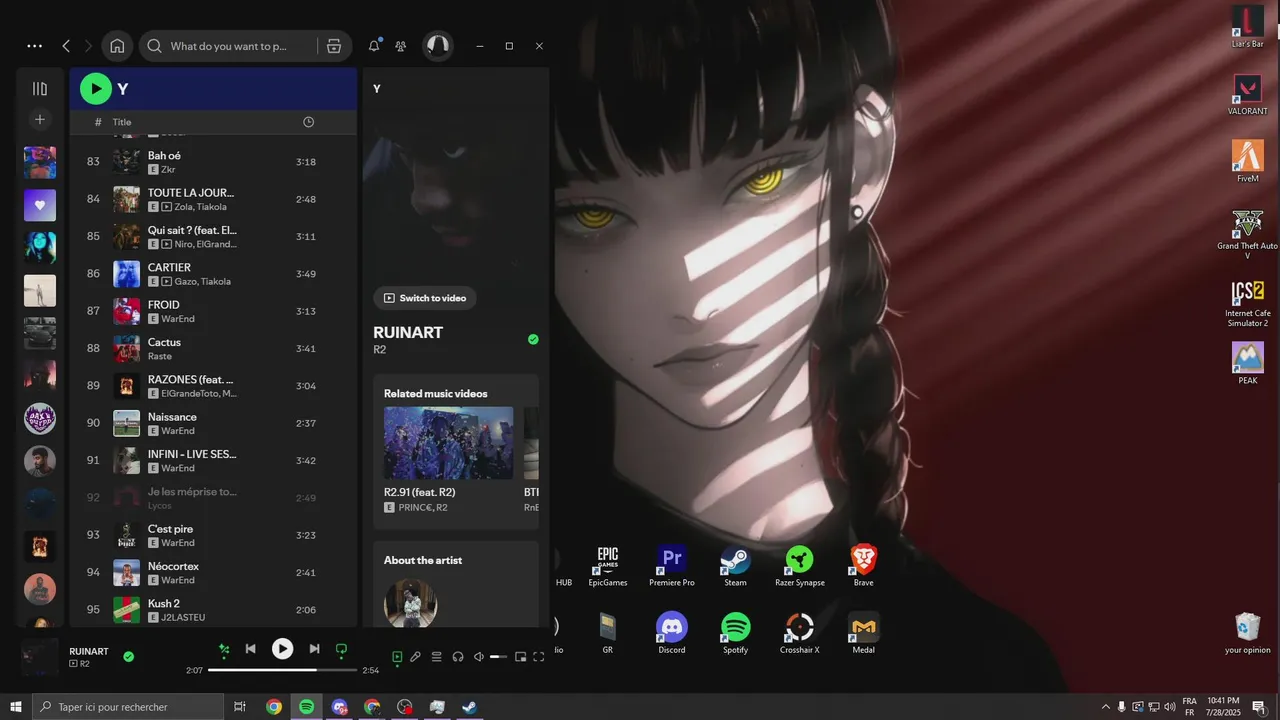The height and width of the screenshot is (720, 1280).
Task: Toggle saved checkmark in bottom player bar
Action: coord(128,657)
